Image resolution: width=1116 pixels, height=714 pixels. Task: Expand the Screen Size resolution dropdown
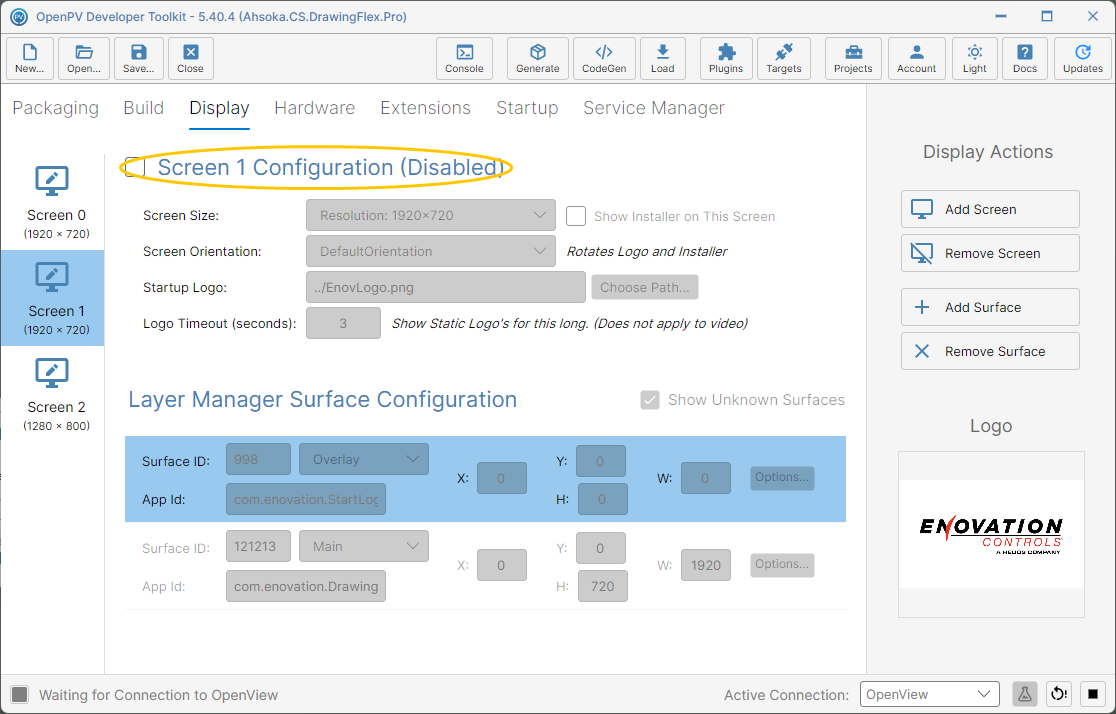[431, 215]
